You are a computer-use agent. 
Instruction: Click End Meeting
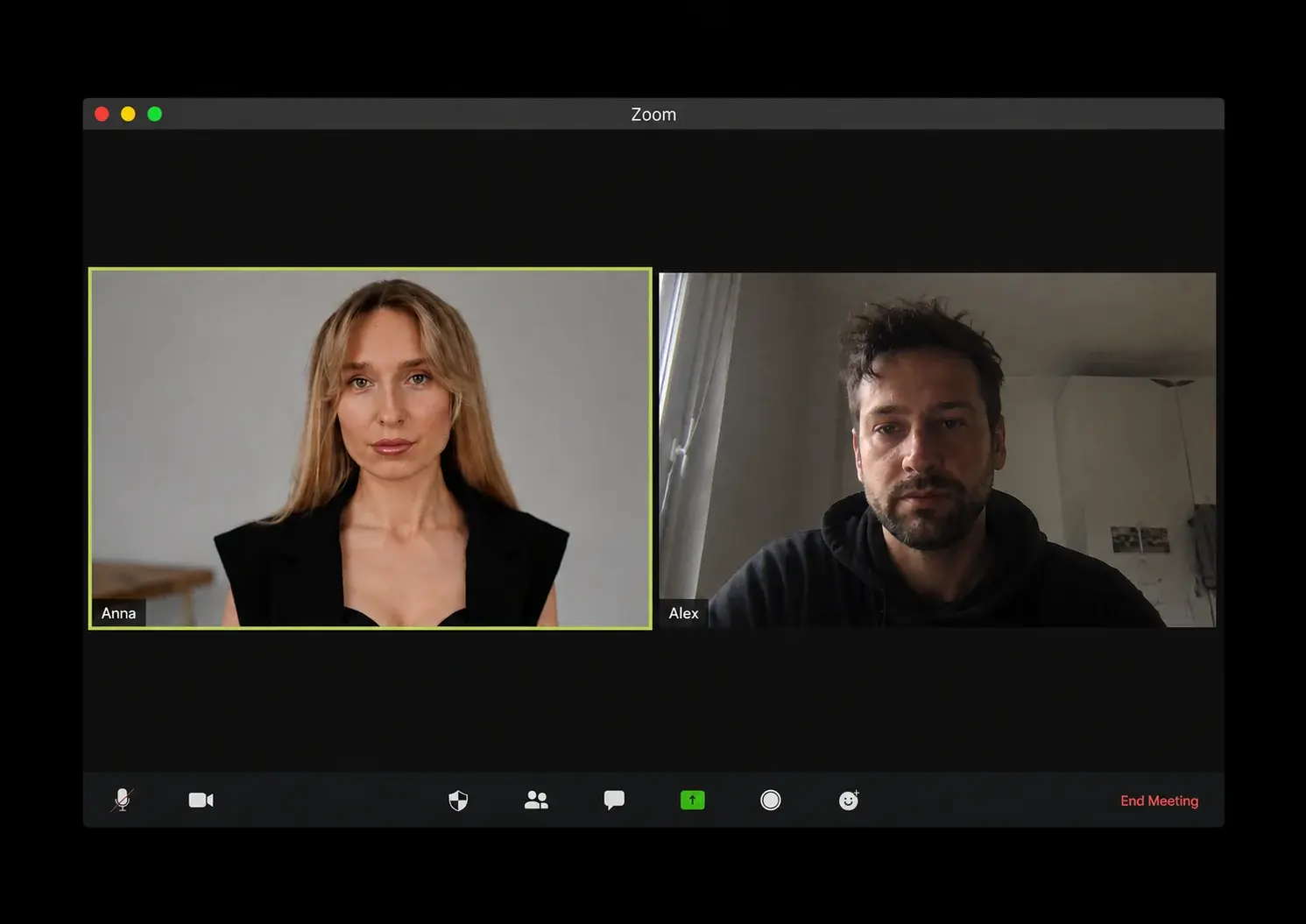[1159, 801]
